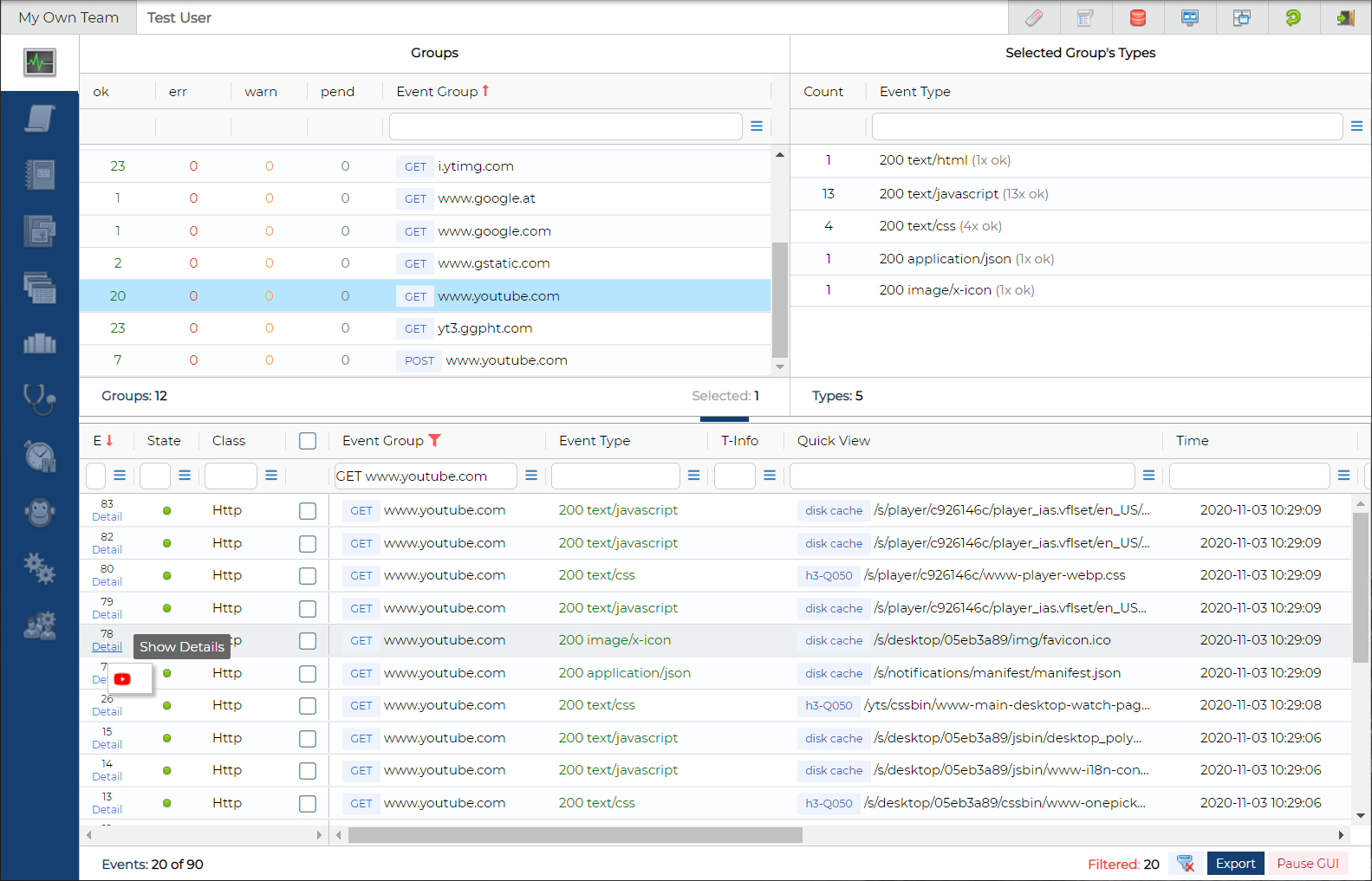Open Detail link for event 80
1372x881 pixels.
coord(107,582)
